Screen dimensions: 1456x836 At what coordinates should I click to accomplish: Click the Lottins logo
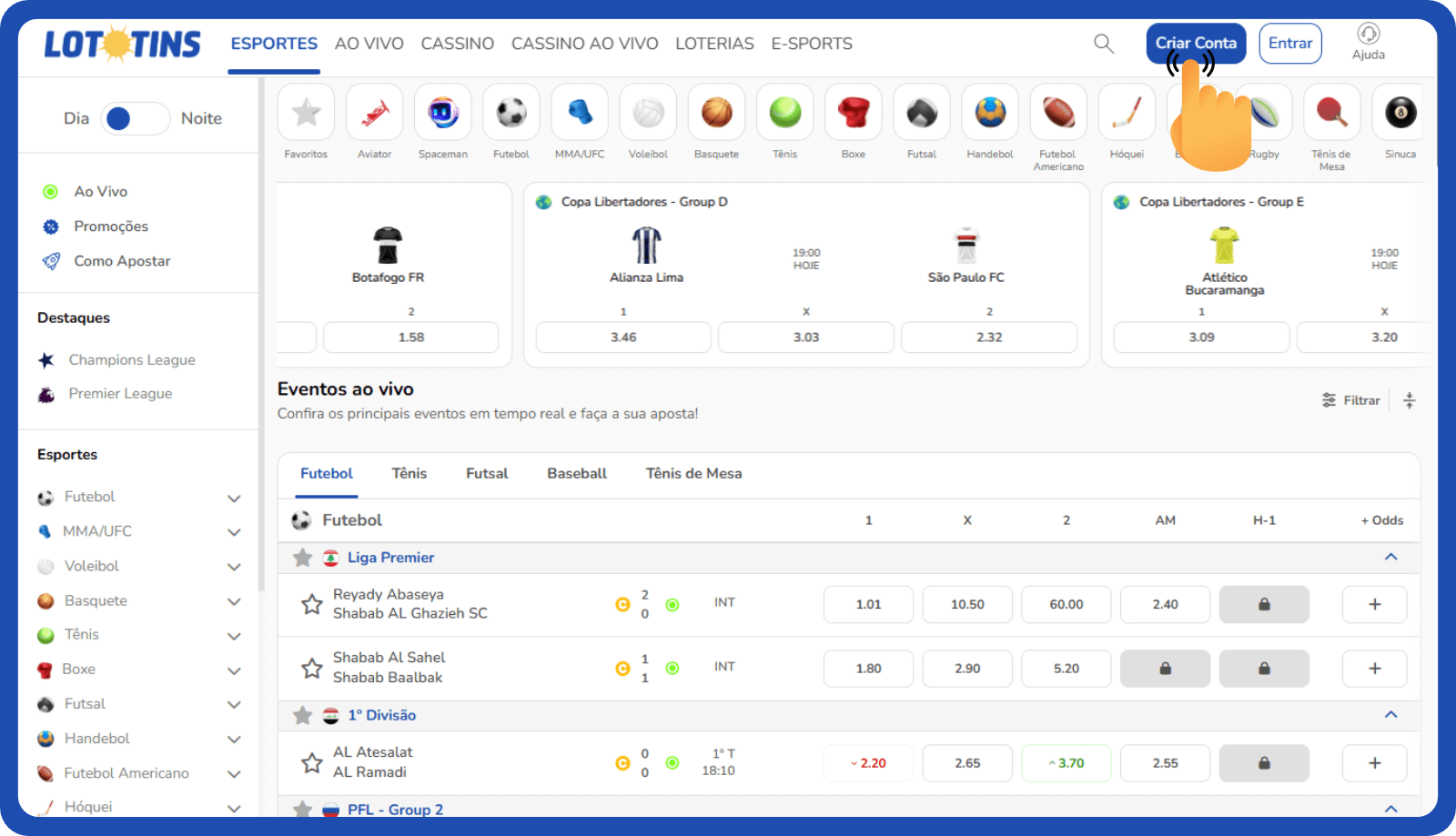pyautogui.click(x=123, y=44)
